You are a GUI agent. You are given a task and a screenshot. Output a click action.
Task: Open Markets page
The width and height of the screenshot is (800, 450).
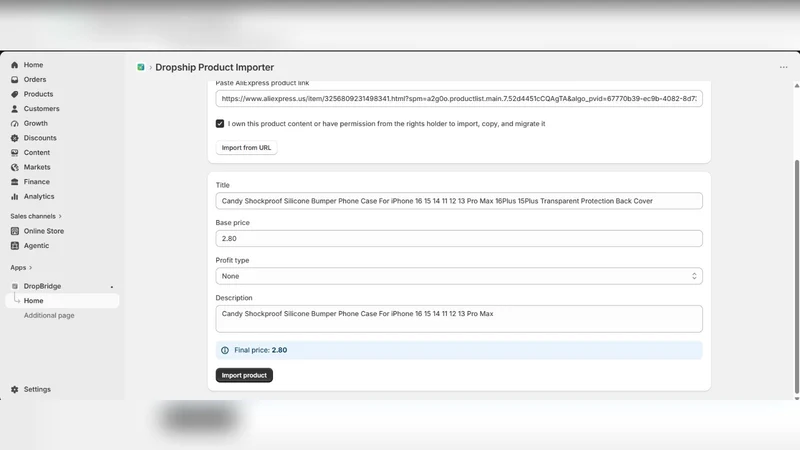tap(37, 167)
